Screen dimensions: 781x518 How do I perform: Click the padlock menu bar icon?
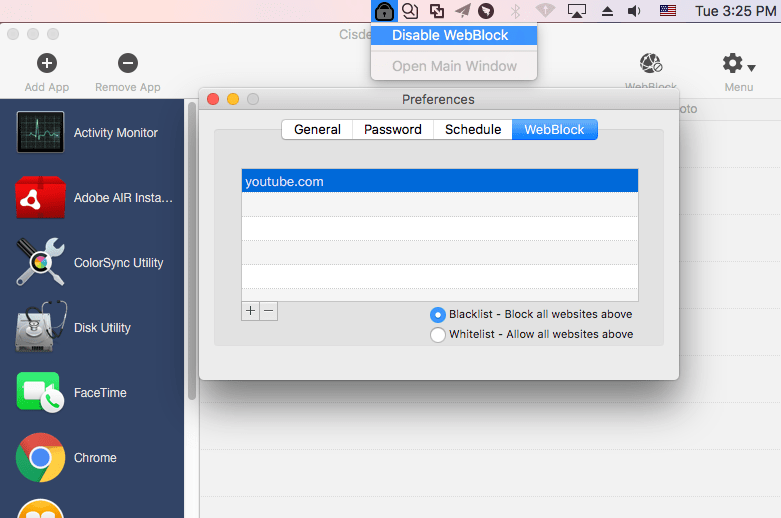point(384,11)
